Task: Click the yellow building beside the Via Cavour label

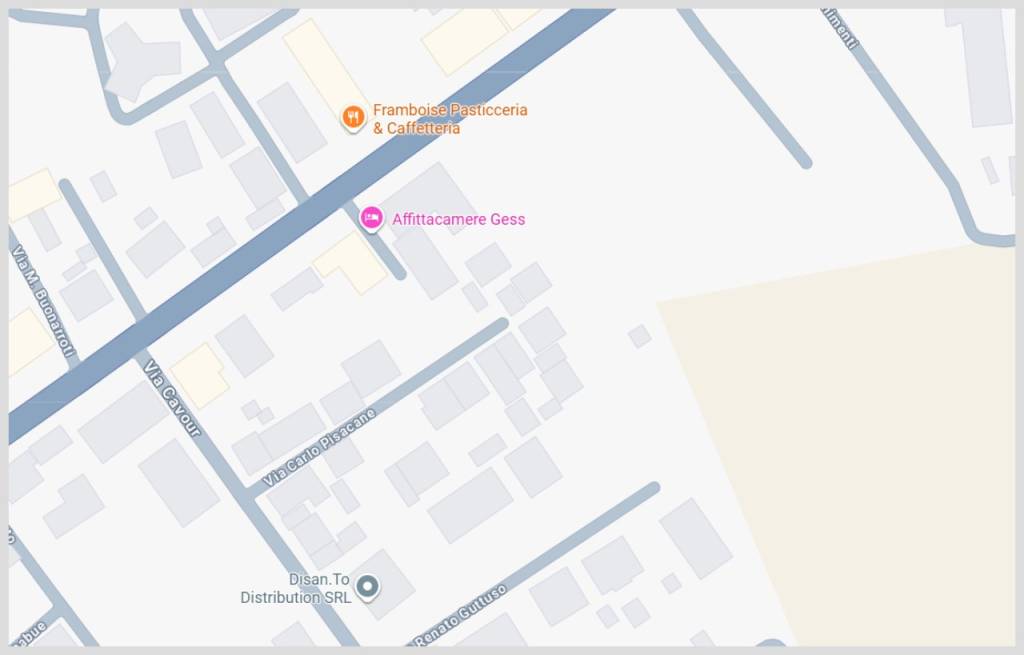Action: point(199,375)
